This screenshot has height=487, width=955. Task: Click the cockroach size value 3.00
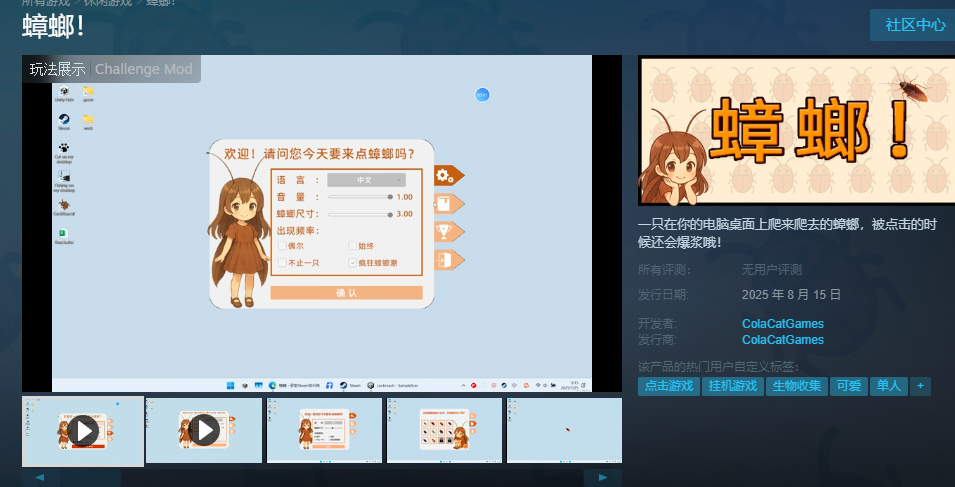(x=404, y=214)
